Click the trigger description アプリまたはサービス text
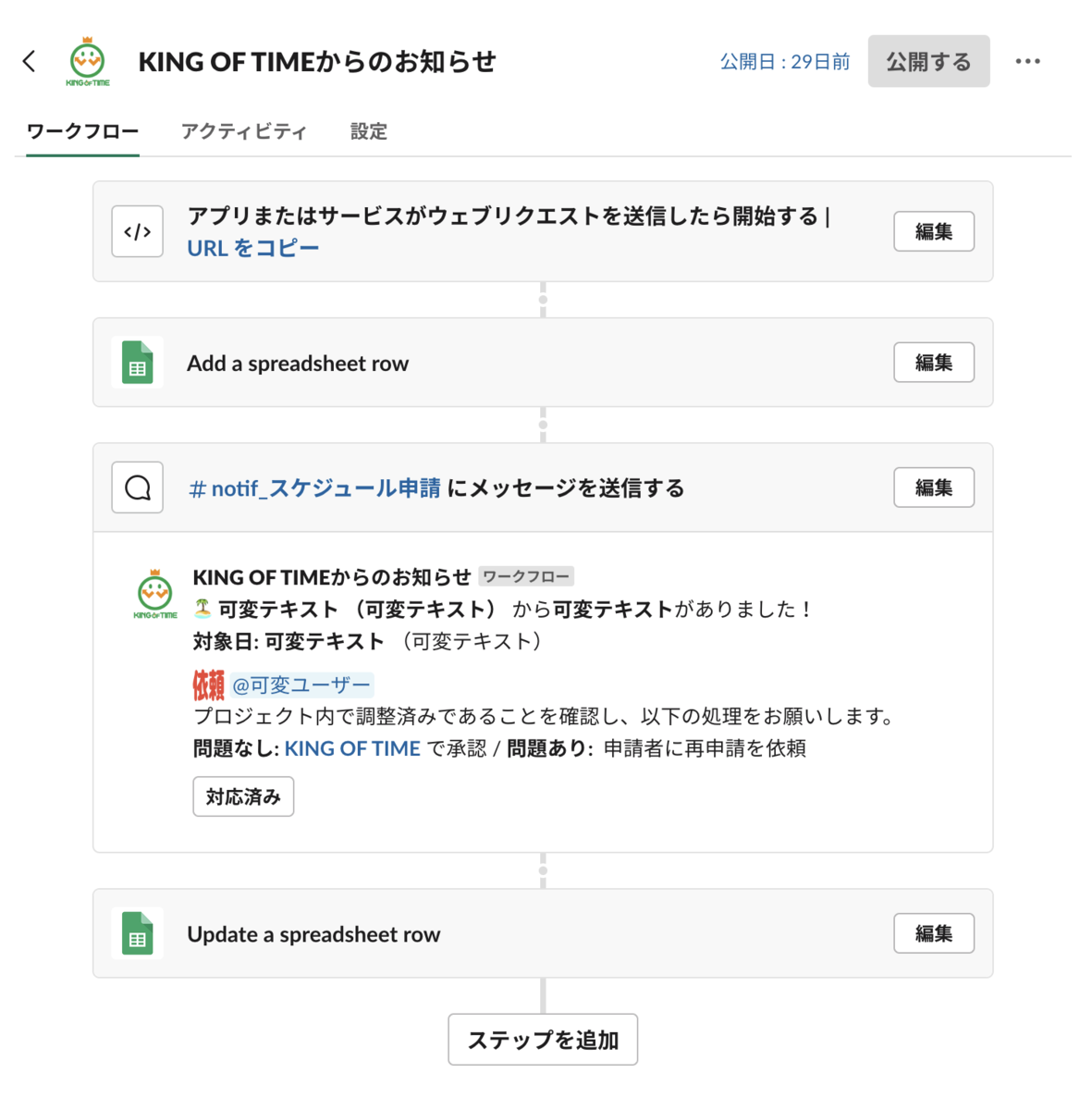The image size is (1092, 1110). 509,216
